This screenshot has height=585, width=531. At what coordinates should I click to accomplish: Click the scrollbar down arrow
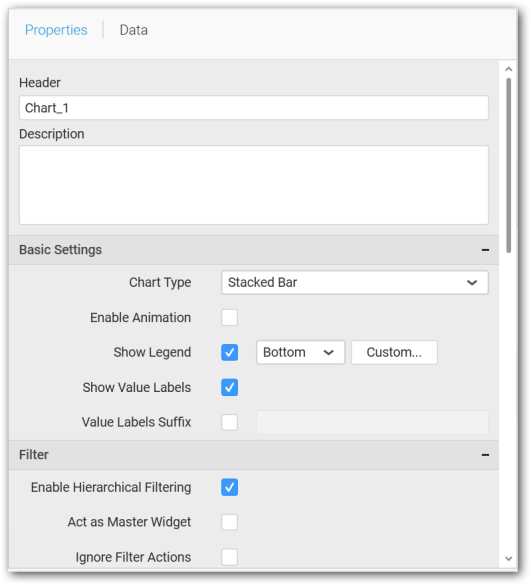coord(508,559)
